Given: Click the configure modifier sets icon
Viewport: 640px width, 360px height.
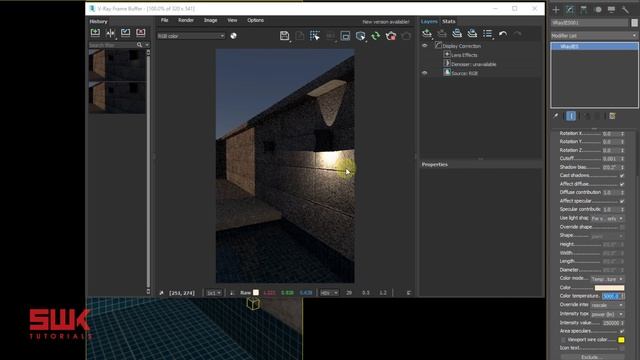Looking at the screenshot, I should (612, 116).
